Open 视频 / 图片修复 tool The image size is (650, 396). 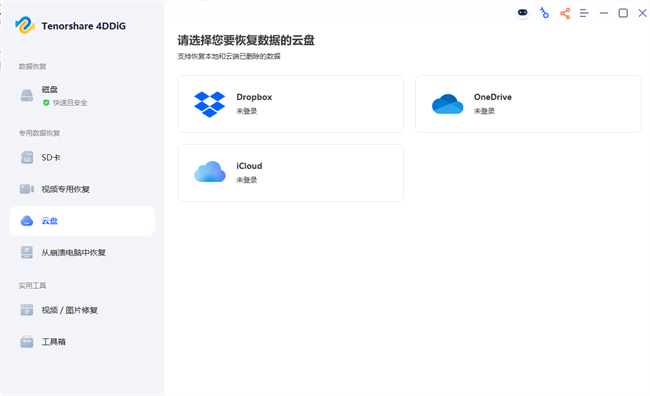click(82, 310)
